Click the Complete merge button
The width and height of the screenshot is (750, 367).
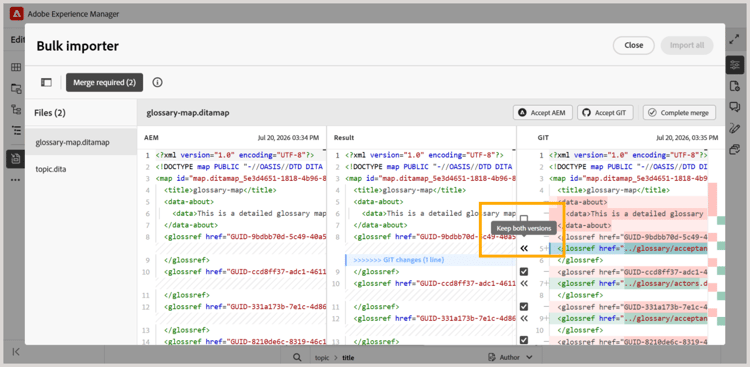679,113
